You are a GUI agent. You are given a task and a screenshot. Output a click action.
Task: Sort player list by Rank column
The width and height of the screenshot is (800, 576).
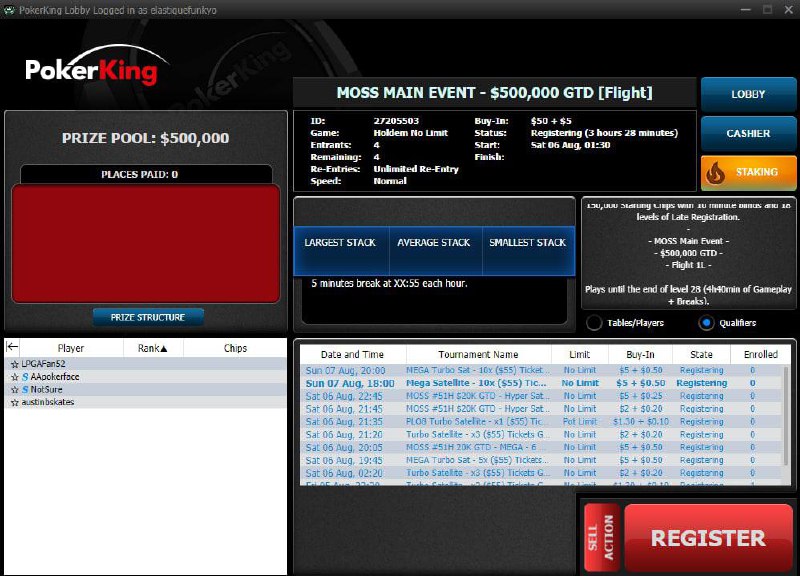(x=153, y=348)
